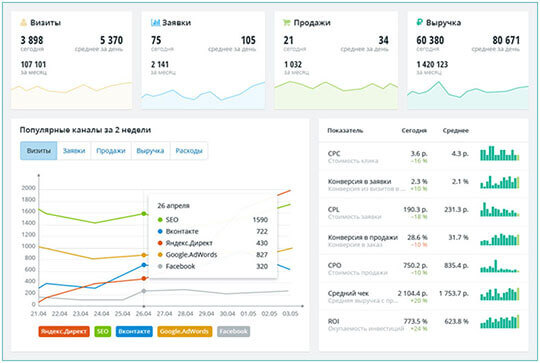Click the Facebook data point at 26.04

coord(144,291)
